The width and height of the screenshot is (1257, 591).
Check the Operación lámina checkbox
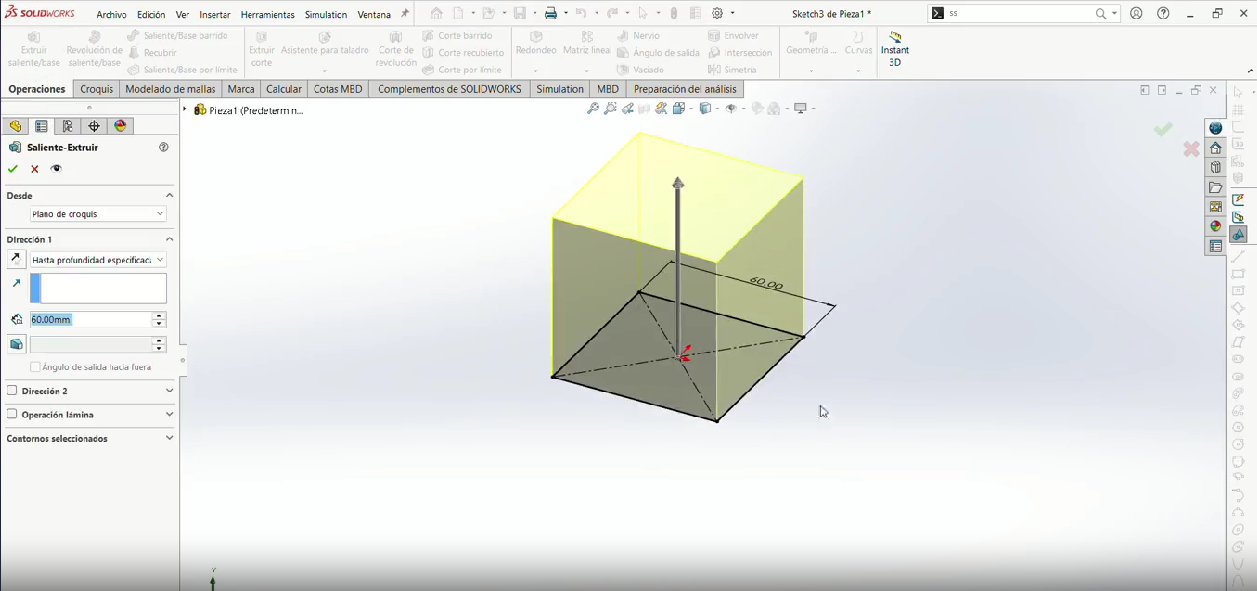pos(12,414)
